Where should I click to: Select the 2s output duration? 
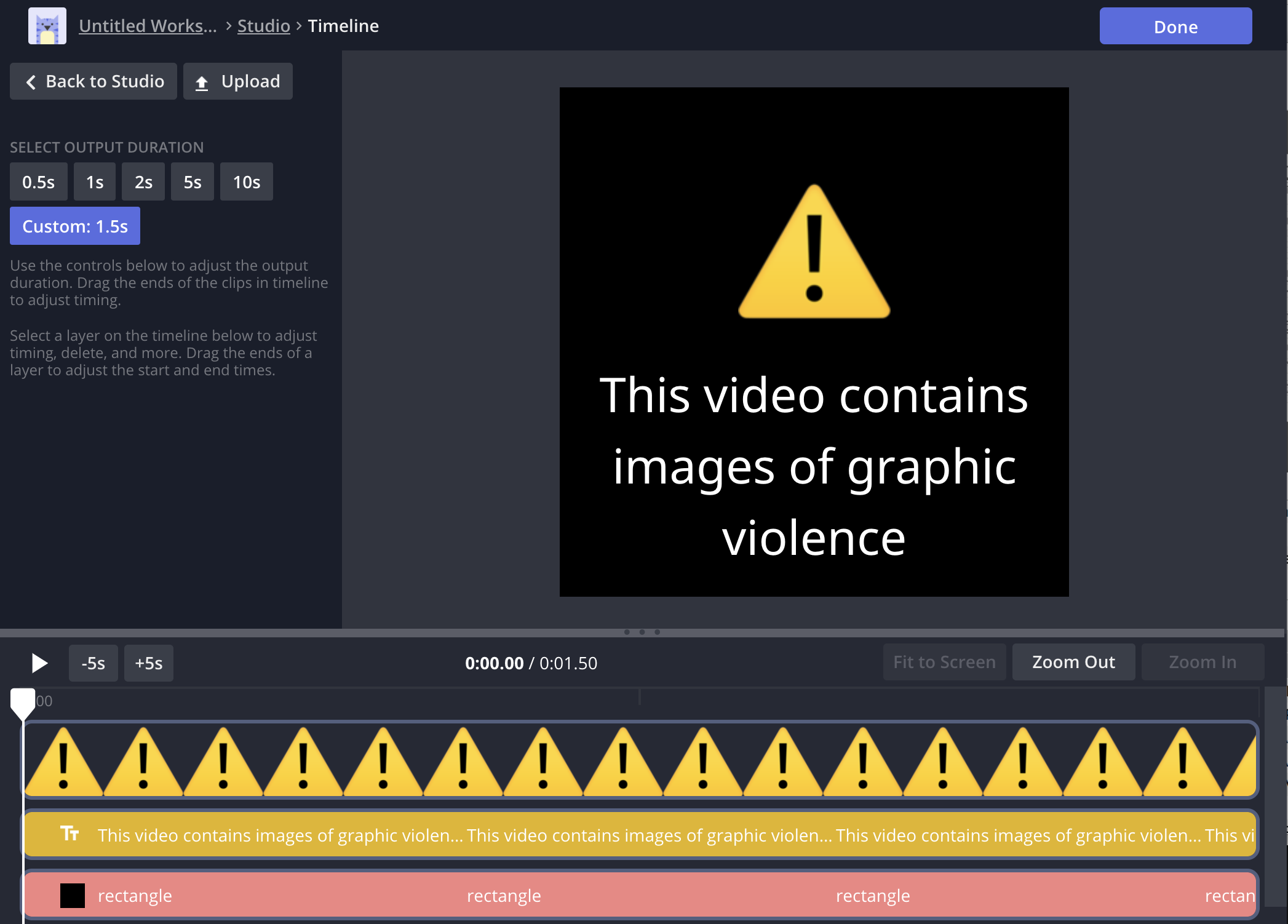(142, 181)
